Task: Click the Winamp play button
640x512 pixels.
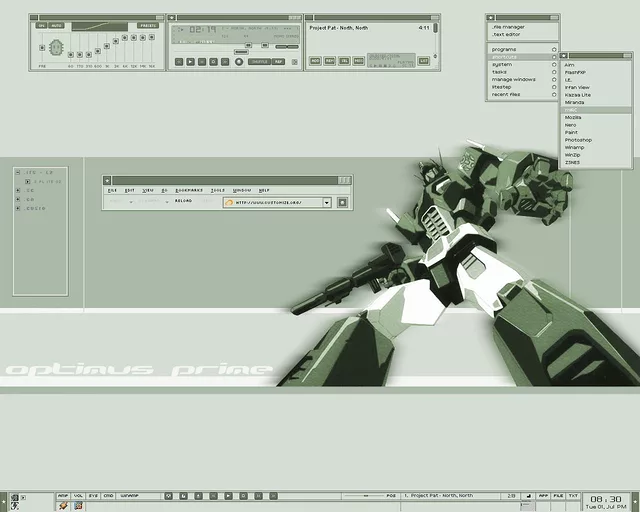Action: coord(190,62)
